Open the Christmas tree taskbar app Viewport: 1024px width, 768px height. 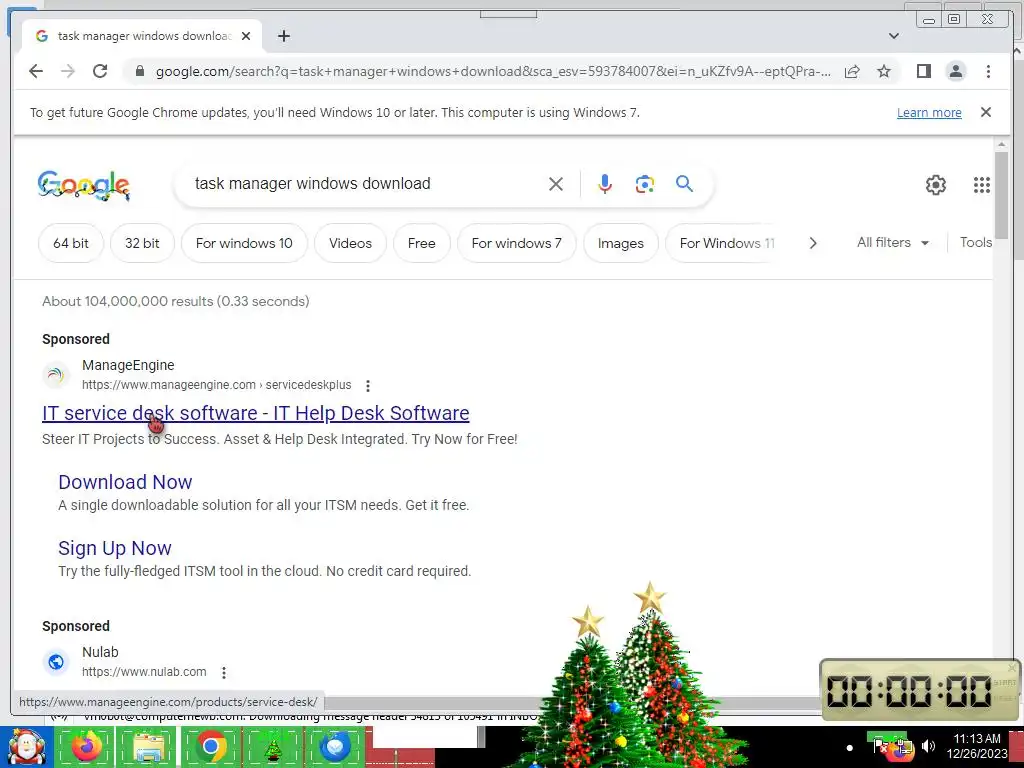click(273, 746)
